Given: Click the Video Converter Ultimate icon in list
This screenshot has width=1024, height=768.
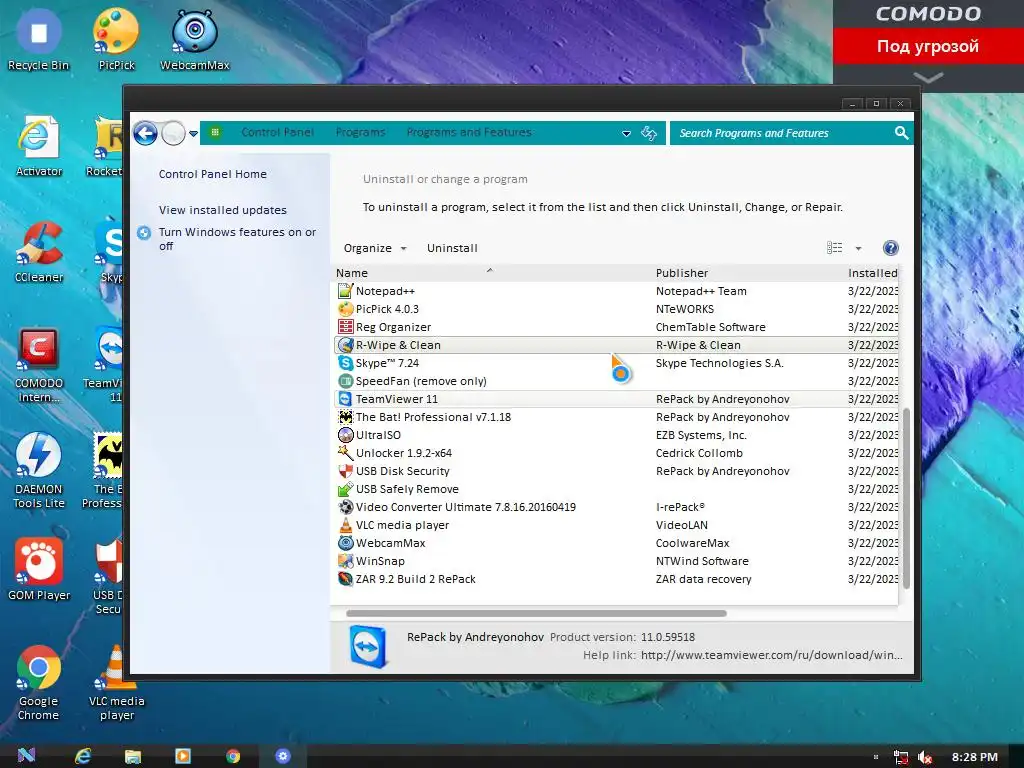Looking at the screenshot, I should click(x=345, y=507).
